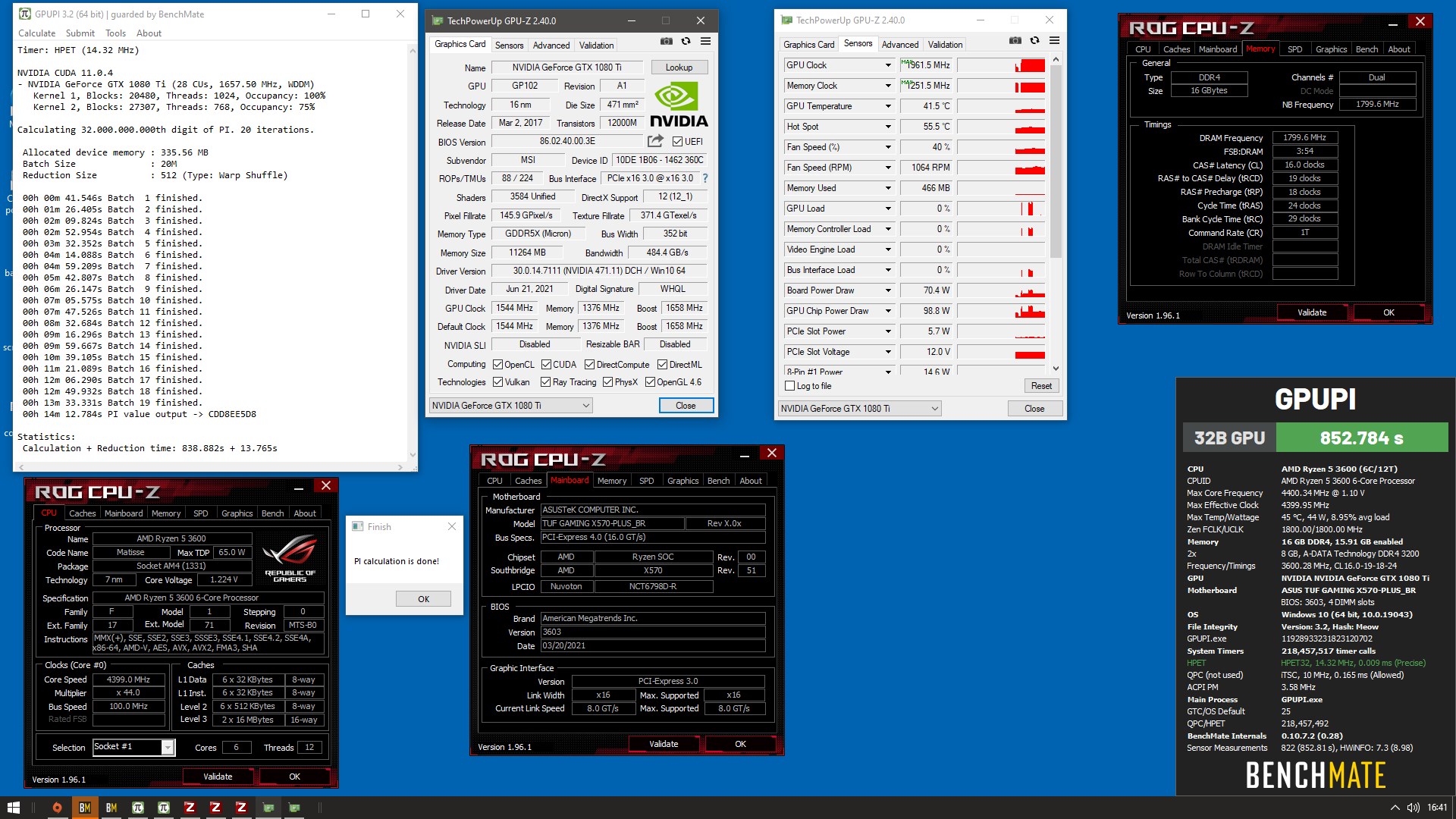Open the Fan Speed (RPM) sensor dropdown

pyautogui.click(x=888, y=168)
